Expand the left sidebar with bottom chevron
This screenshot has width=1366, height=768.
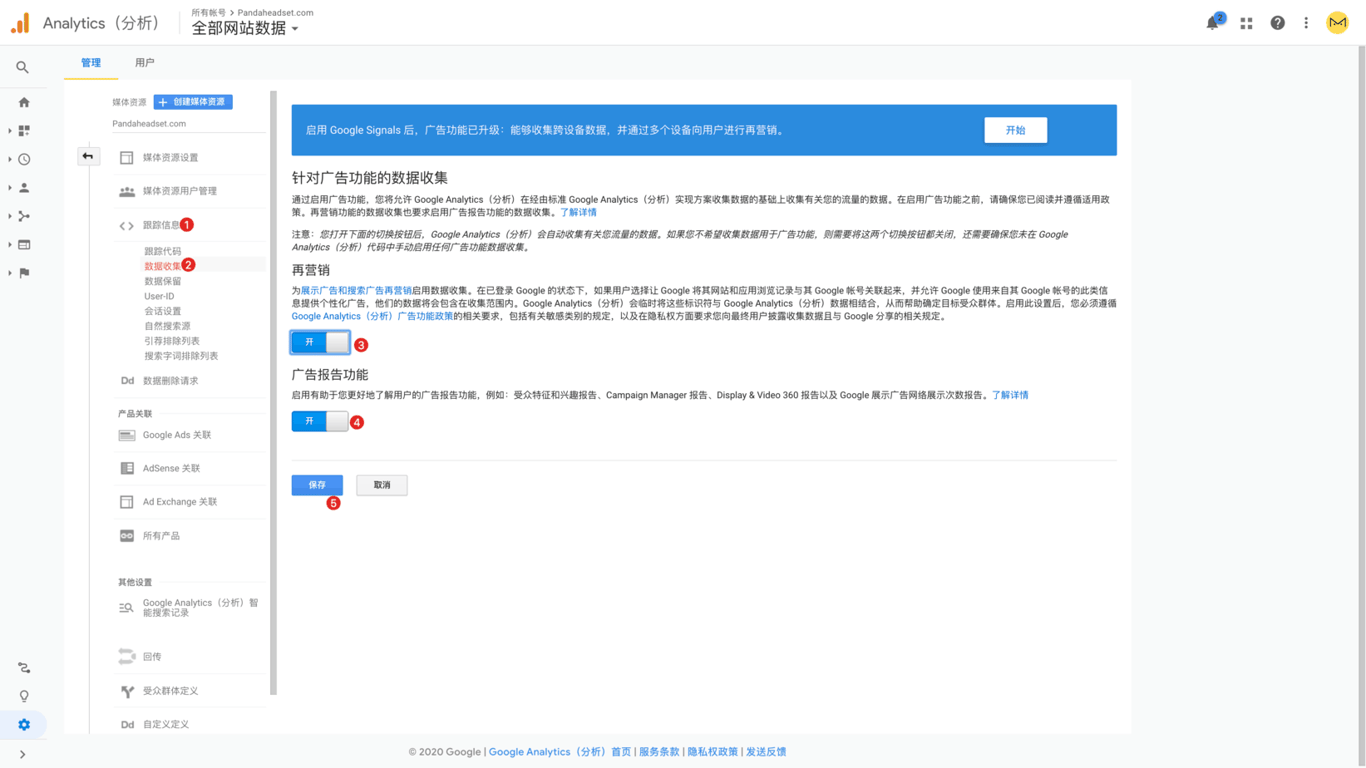(22, 754)
